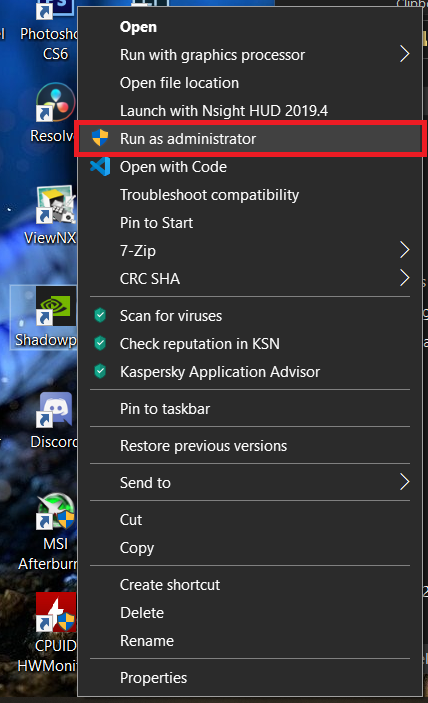The width and height of the screenshot is (428, 703).
Task: Open the CRC SHA menu entry
Action: pos(250,278)
